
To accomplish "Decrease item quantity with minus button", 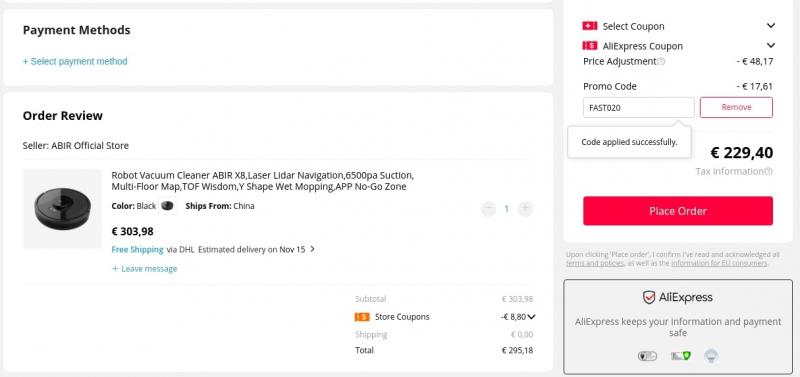I will 488,208.
